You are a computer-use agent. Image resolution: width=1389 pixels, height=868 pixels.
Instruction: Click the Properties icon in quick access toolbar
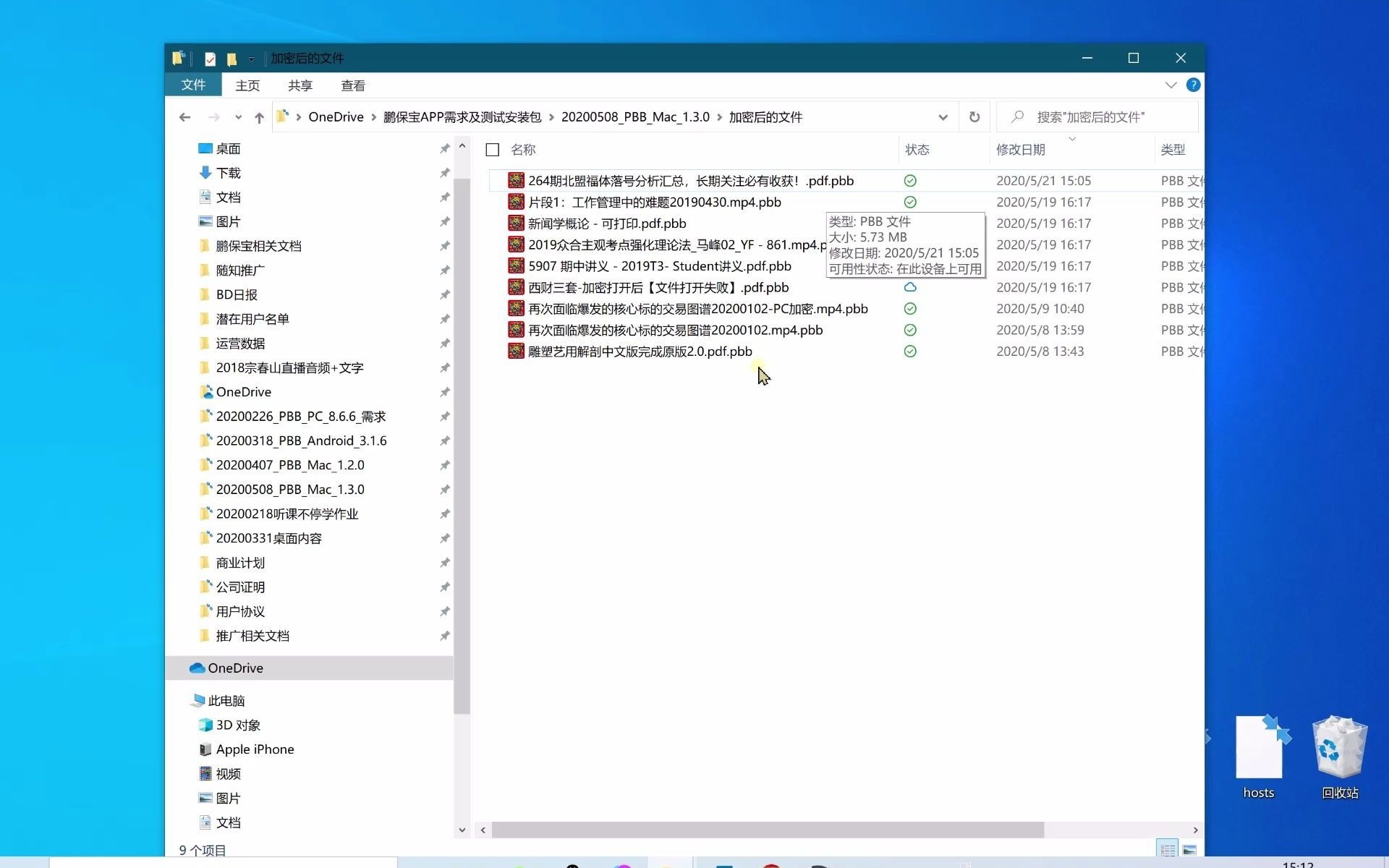(210, 59)
